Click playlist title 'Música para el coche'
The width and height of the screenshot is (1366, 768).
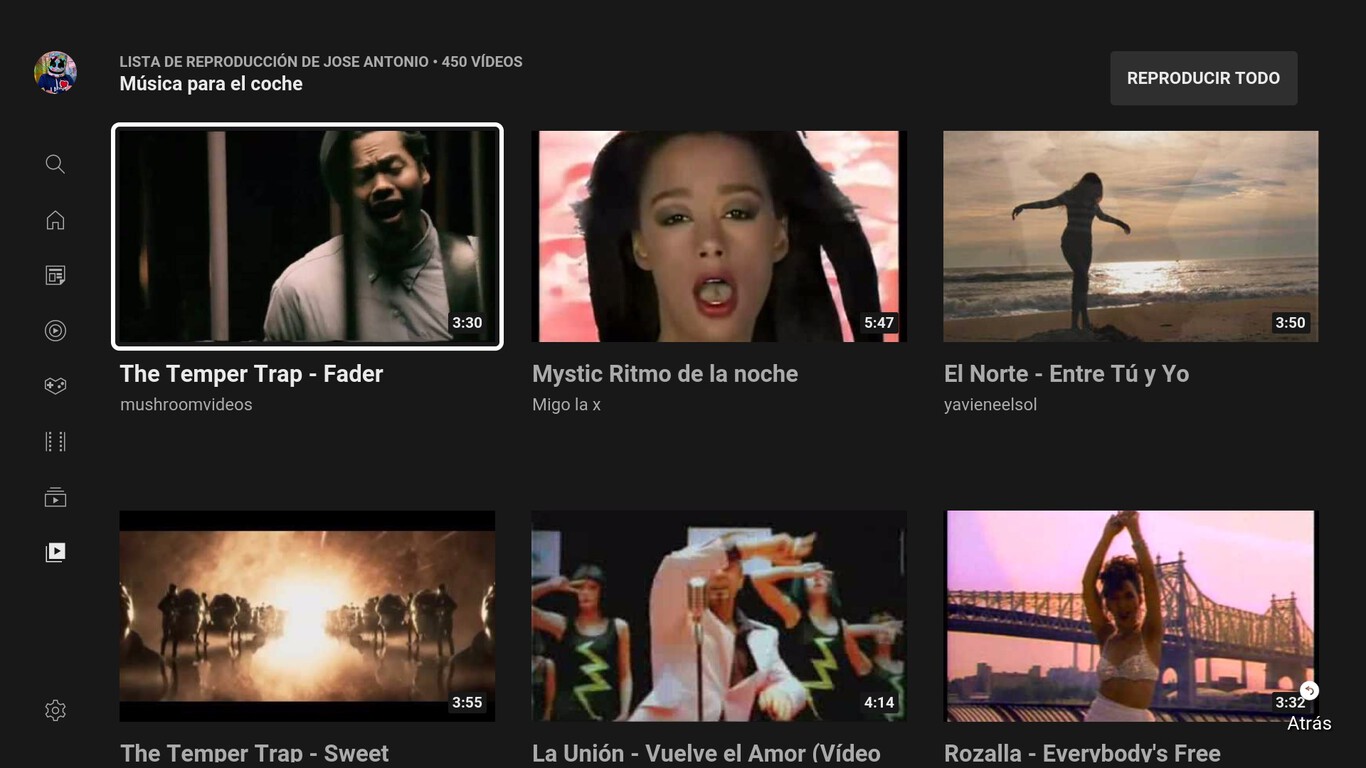tap(211, 84)
